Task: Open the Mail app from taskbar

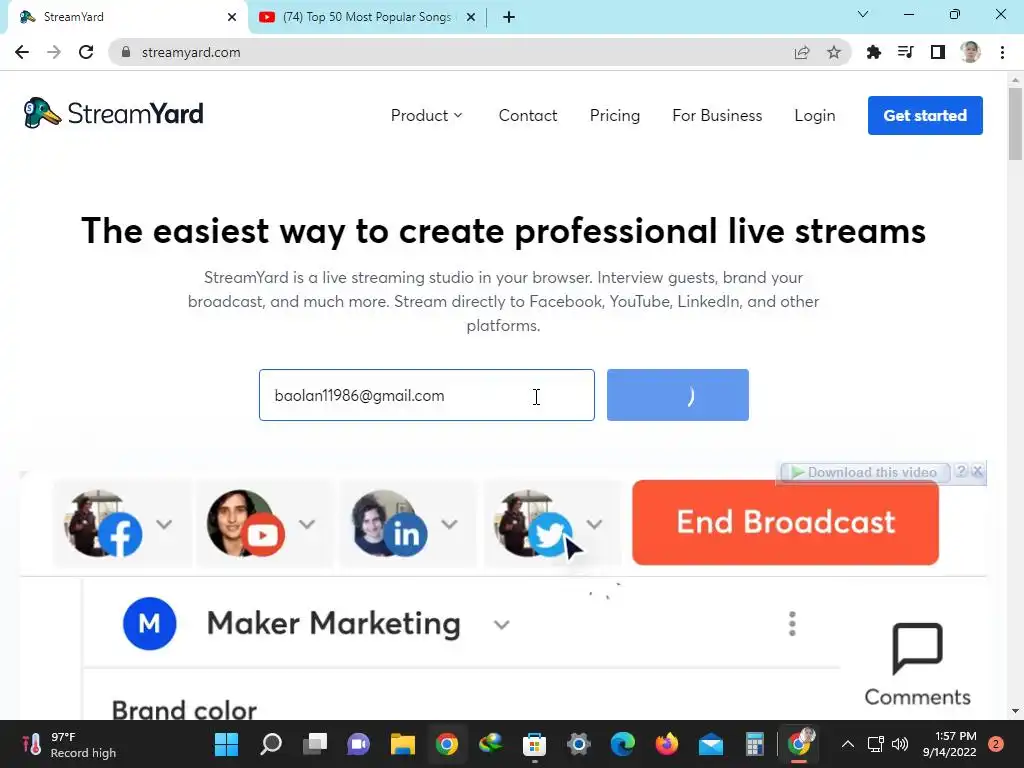Action: coord(711,744)
